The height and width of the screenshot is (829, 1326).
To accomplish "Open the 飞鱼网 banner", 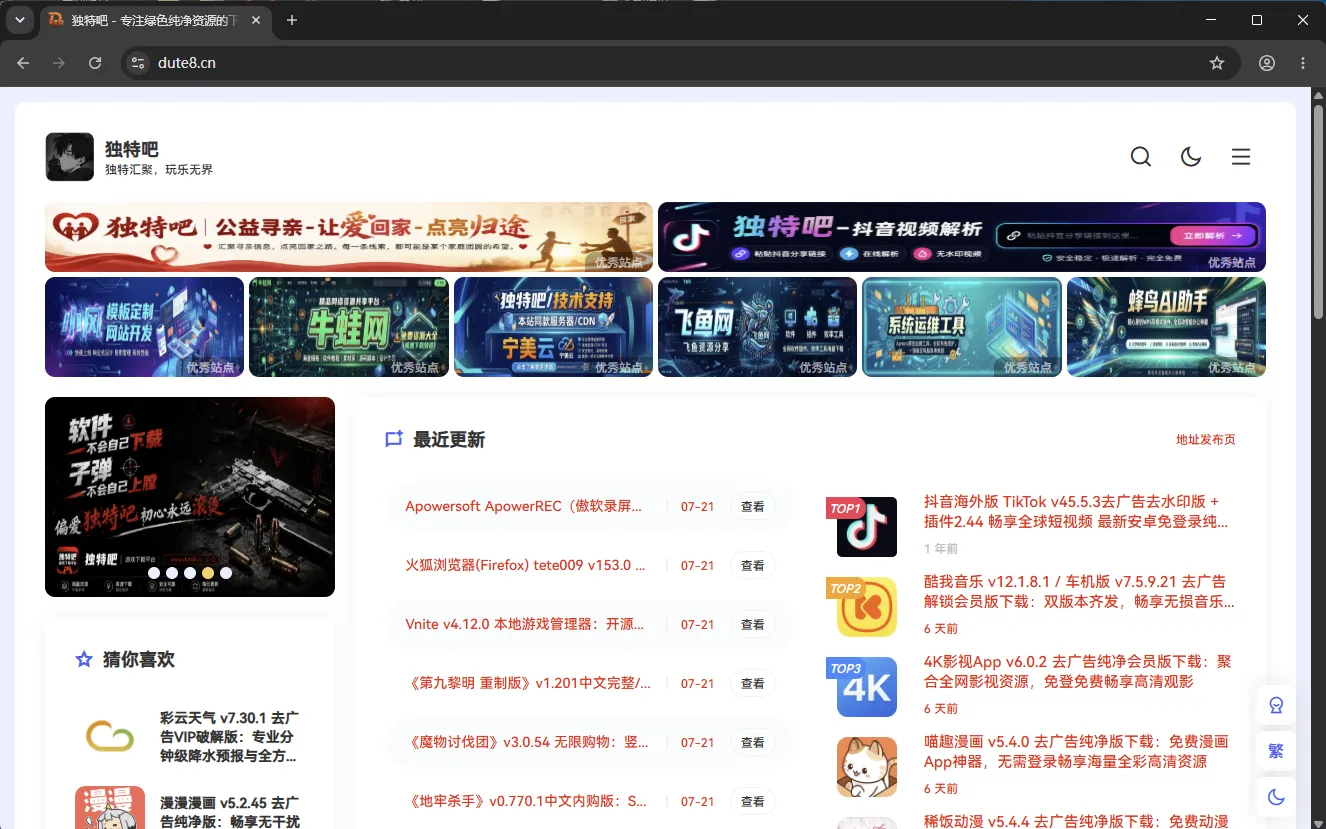I will [757, 327].
